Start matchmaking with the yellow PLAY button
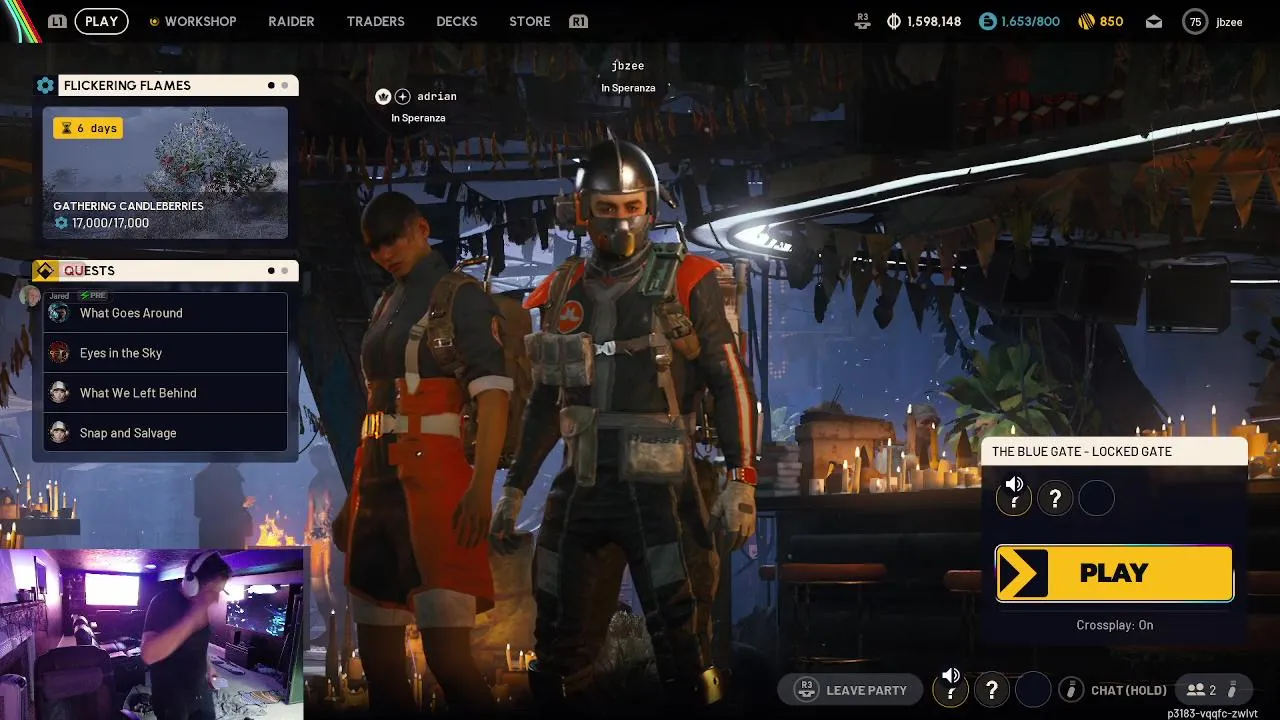This screenshot has height=720, width=1280. [1114, 573]
